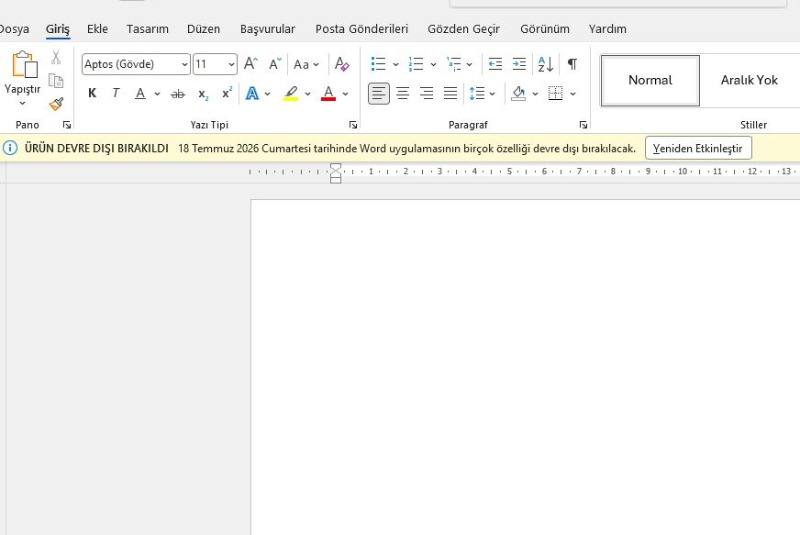The image size is (800, 535).
Task: Toggle italic (T) formatting
Action: coord(116,93)
